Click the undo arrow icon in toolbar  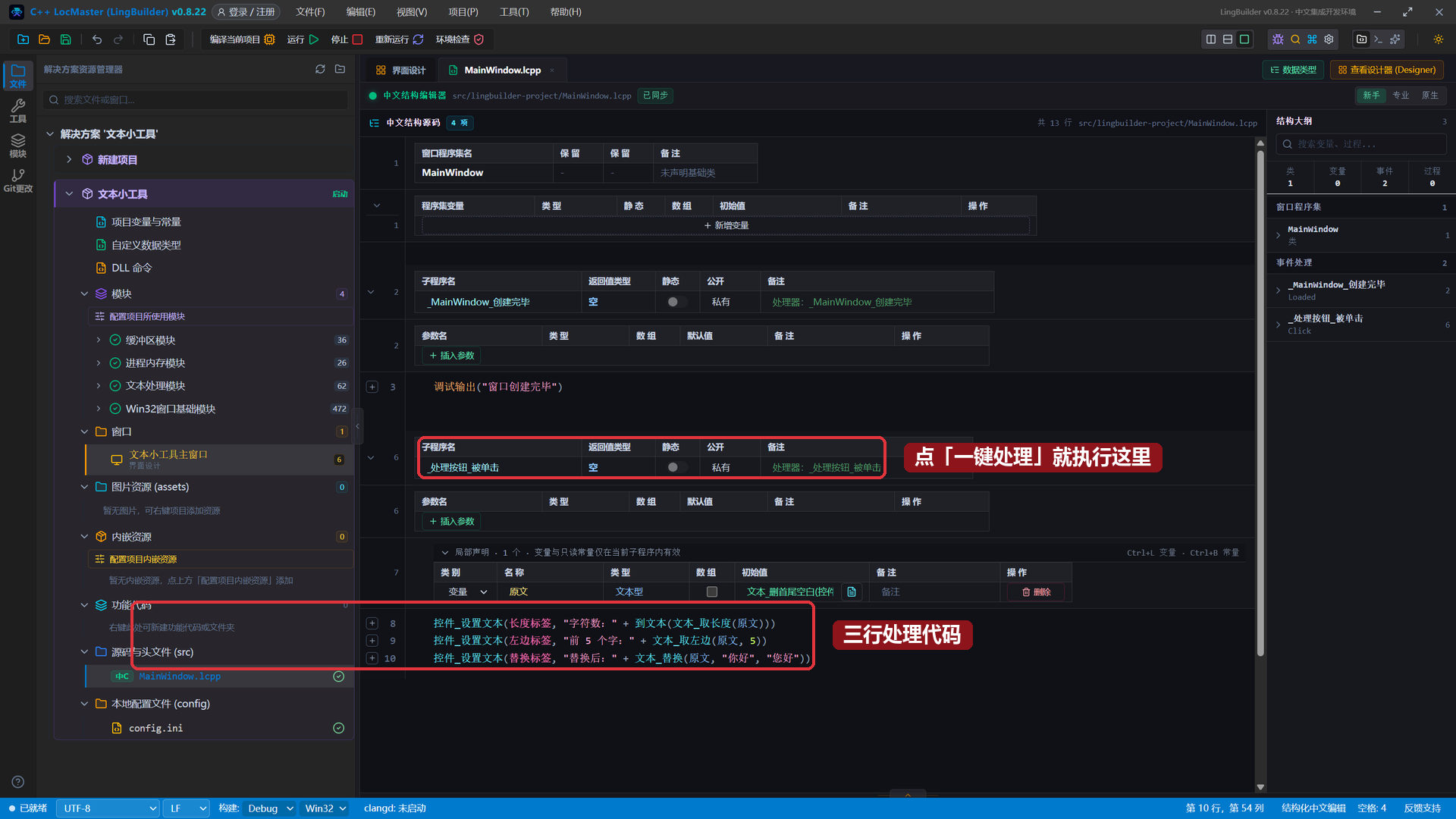click(x=97, y=39)
